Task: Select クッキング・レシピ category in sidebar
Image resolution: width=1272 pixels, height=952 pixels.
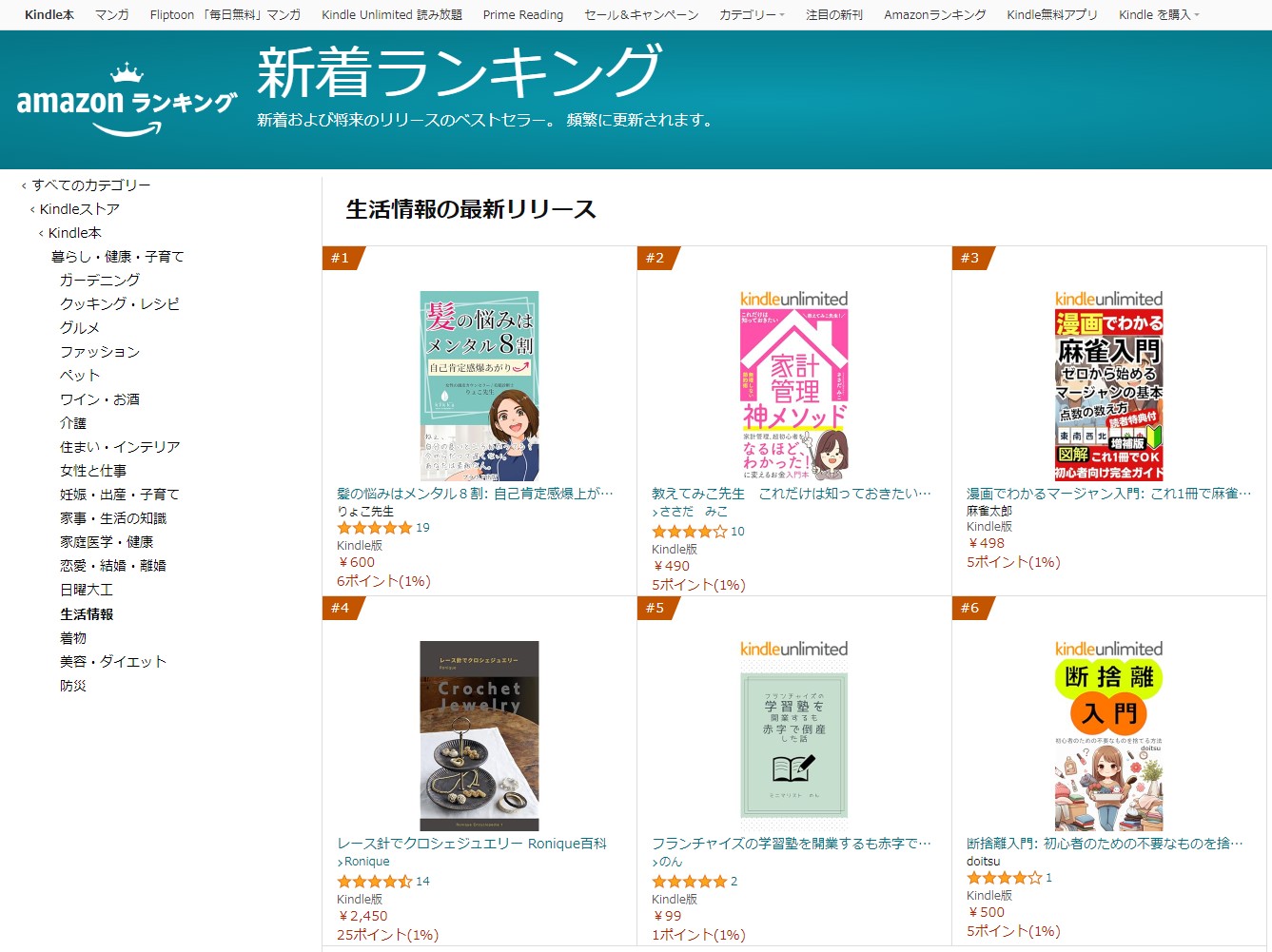Action: tap(120, 304)
